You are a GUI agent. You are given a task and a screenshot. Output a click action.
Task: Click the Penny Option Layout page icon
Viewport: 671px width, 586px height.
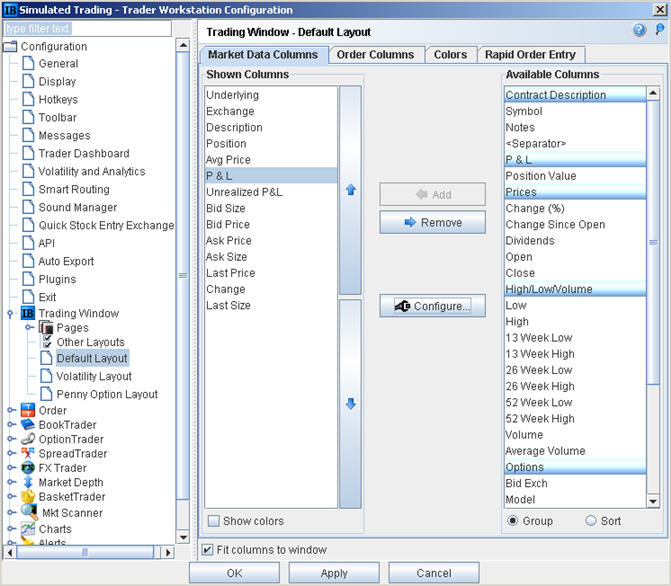click(46, 394)
